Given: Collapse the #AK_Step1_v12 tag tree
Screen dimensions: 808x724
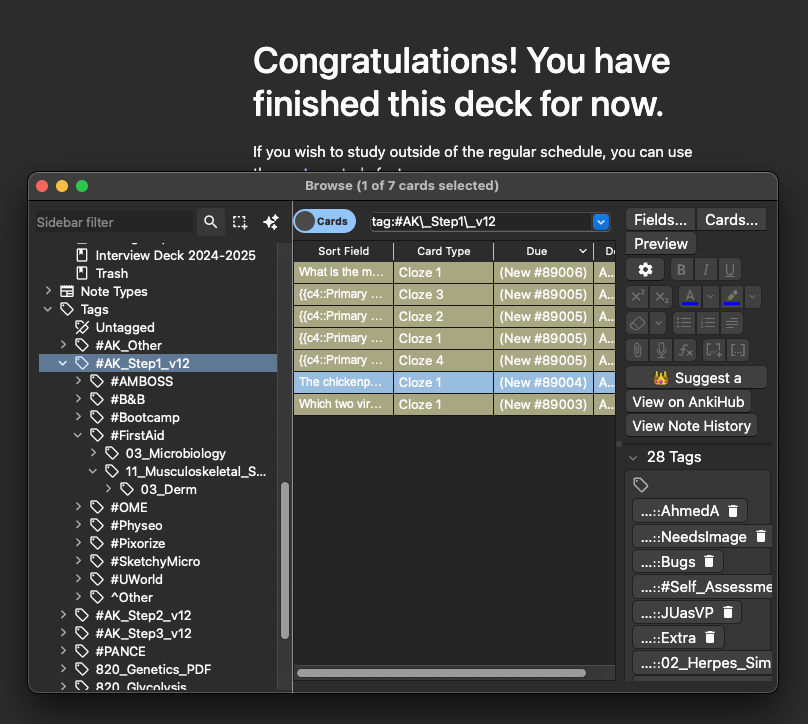Looking at the screenshot, I should coord(63,364).
